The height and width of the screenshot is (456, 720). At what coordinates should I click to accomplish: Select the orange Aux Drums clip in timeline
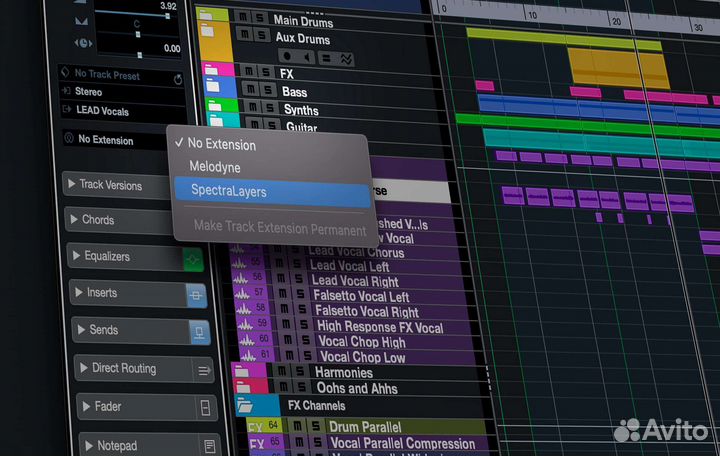click(x=618, y=68)
